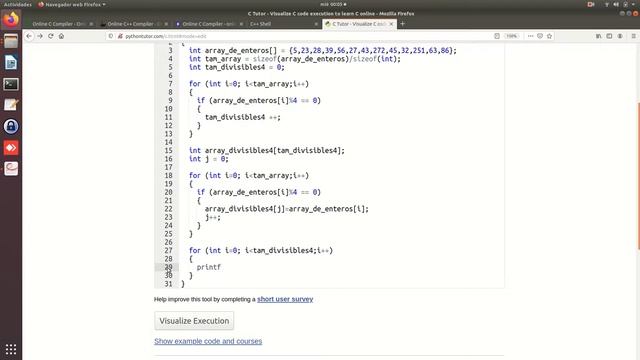This screenshot has height=360, width=640.
Task: Show all applications grid
Action: [x=11, y=349]
